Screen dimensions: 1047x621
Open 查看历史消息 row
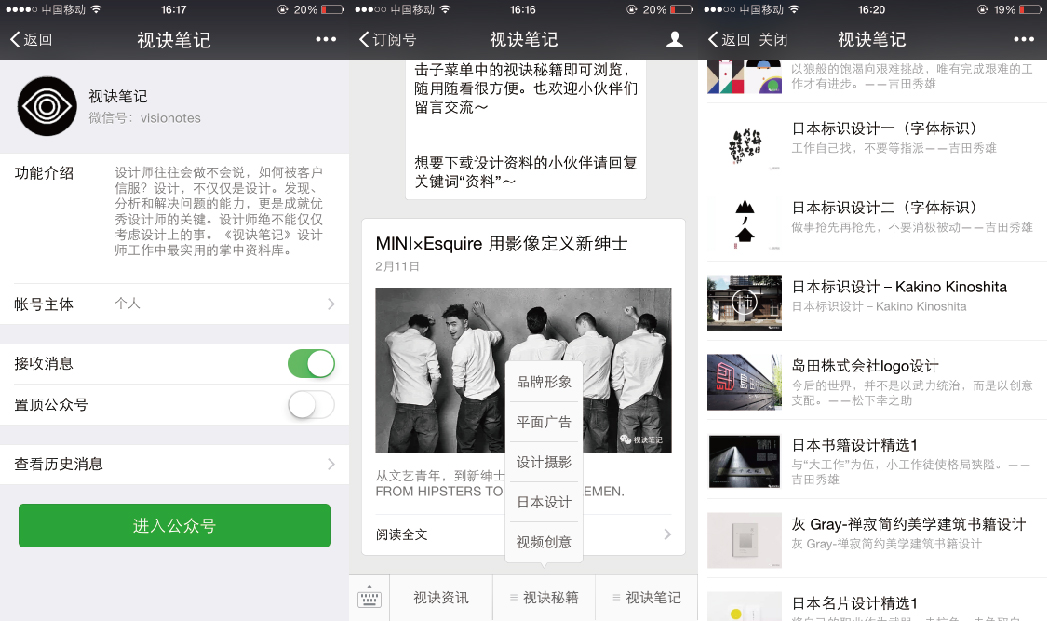click(174, 464)
